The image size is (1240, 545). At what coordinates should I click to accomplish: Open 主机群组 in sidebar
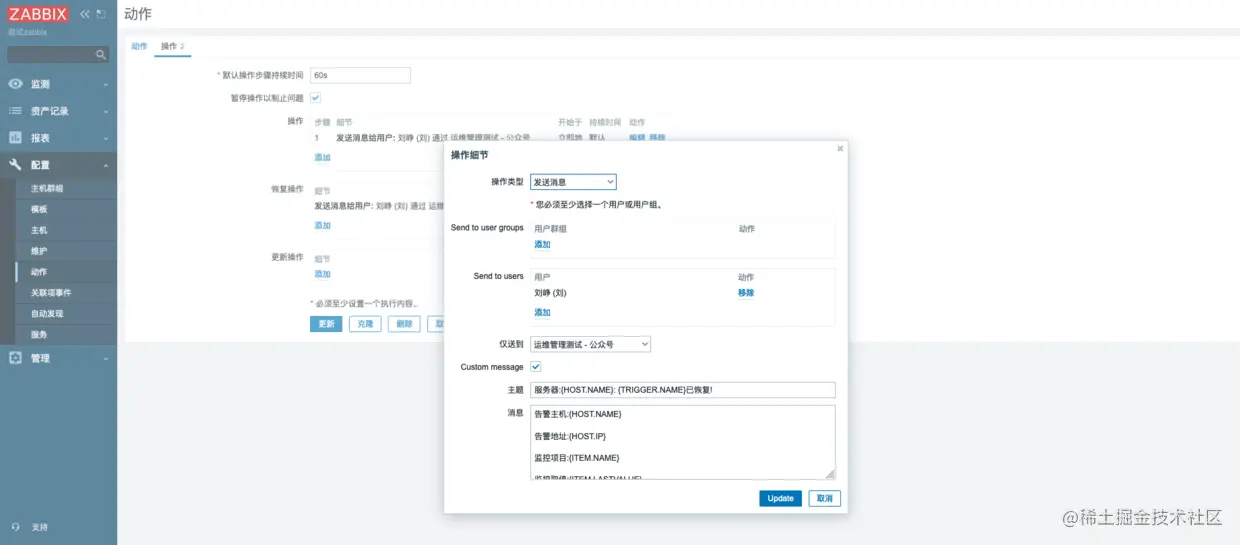[46, 188]
